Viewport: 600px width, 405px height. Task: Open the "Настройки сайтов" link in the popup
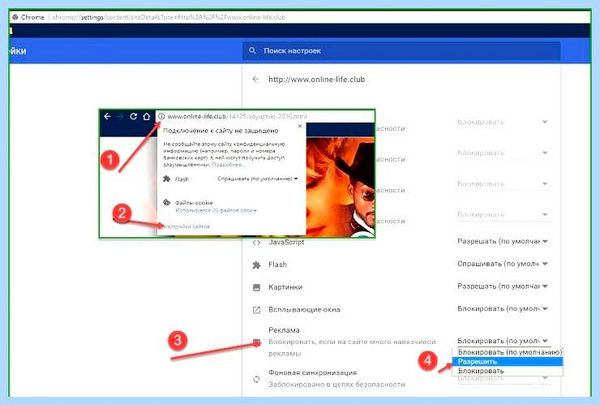tap(186, 226)
